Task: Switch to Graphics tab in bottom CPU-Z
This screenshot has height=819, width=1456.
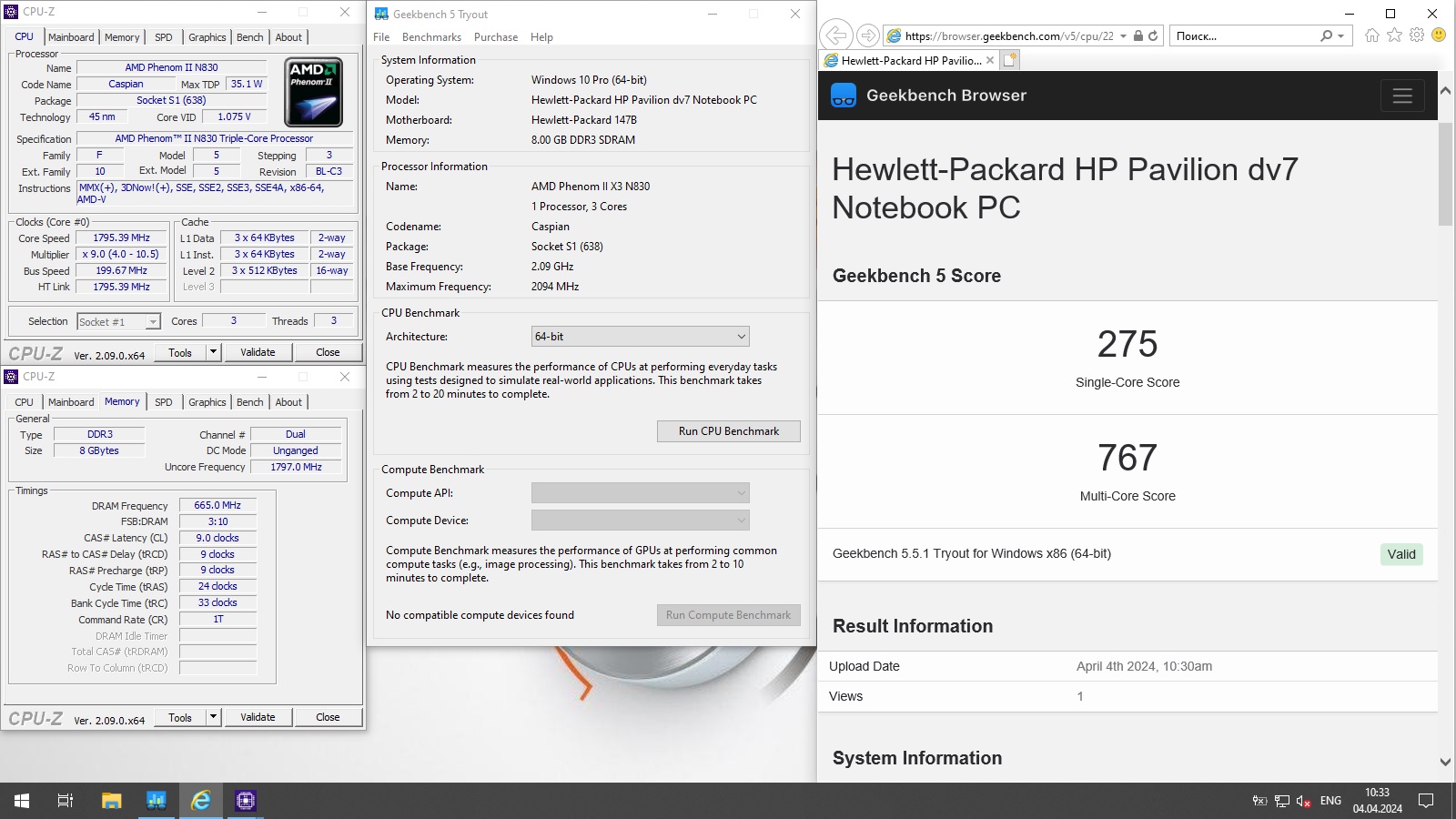Action: point(207,402)
